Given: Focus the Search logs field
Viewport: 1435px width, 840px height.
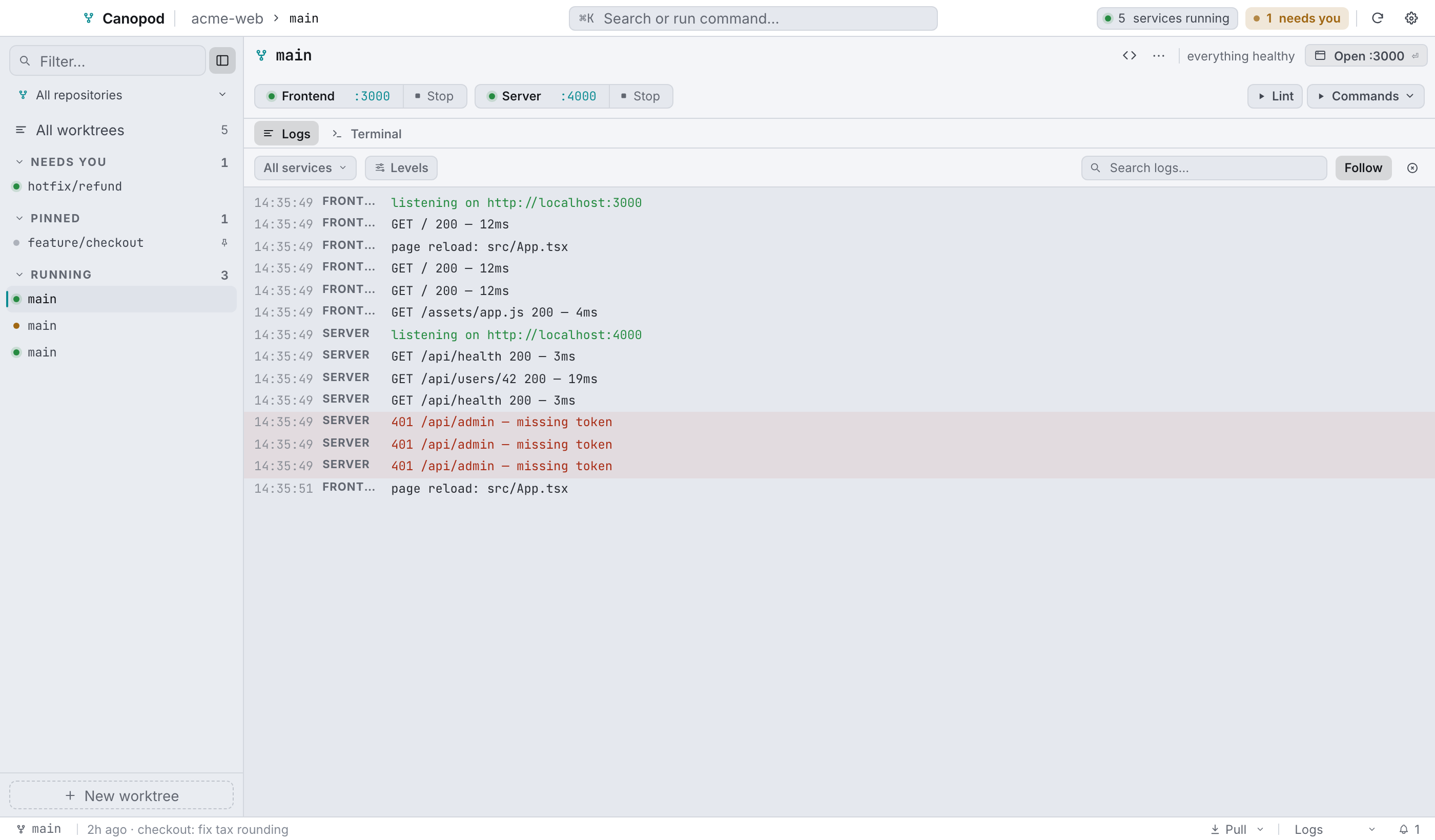Looking at the screenshot, I should click(1204, 168).
